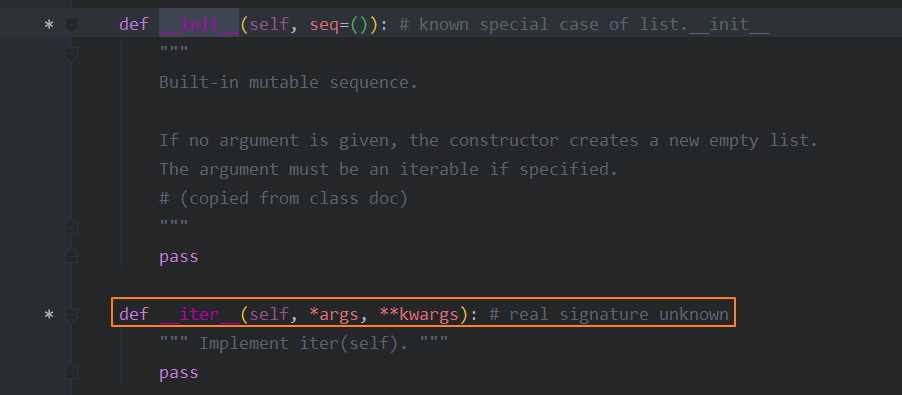Click the 'real signature unknown' comment

(609, 315)
